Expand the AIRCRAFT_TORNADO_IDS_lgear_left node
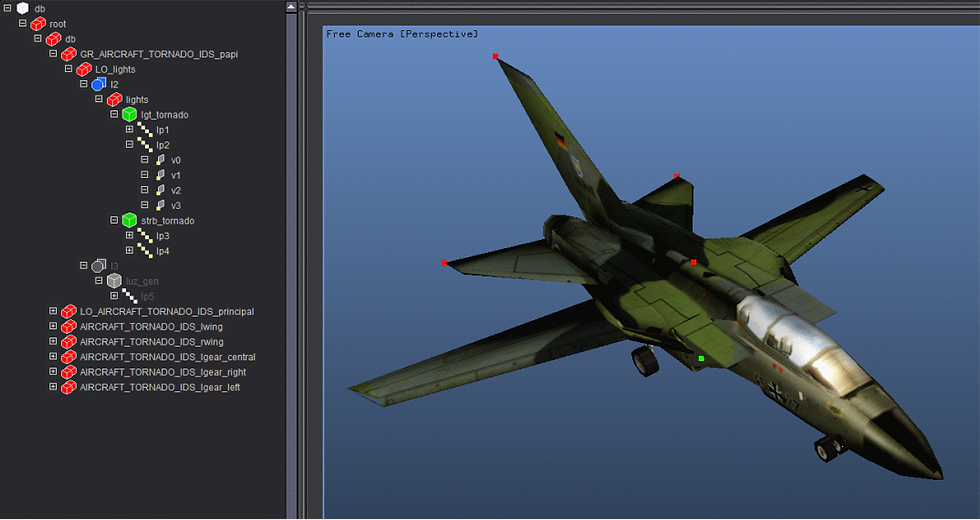980x520 pixels. coord(53,387)
